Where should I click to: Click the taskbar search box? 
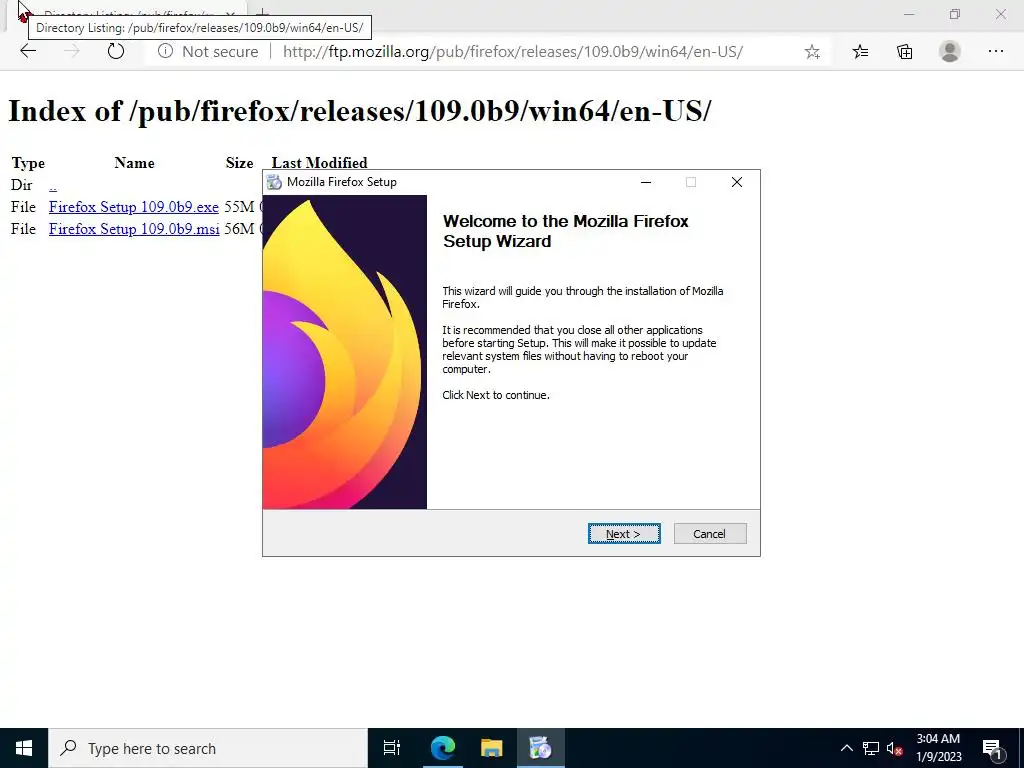tap(208, 748)
